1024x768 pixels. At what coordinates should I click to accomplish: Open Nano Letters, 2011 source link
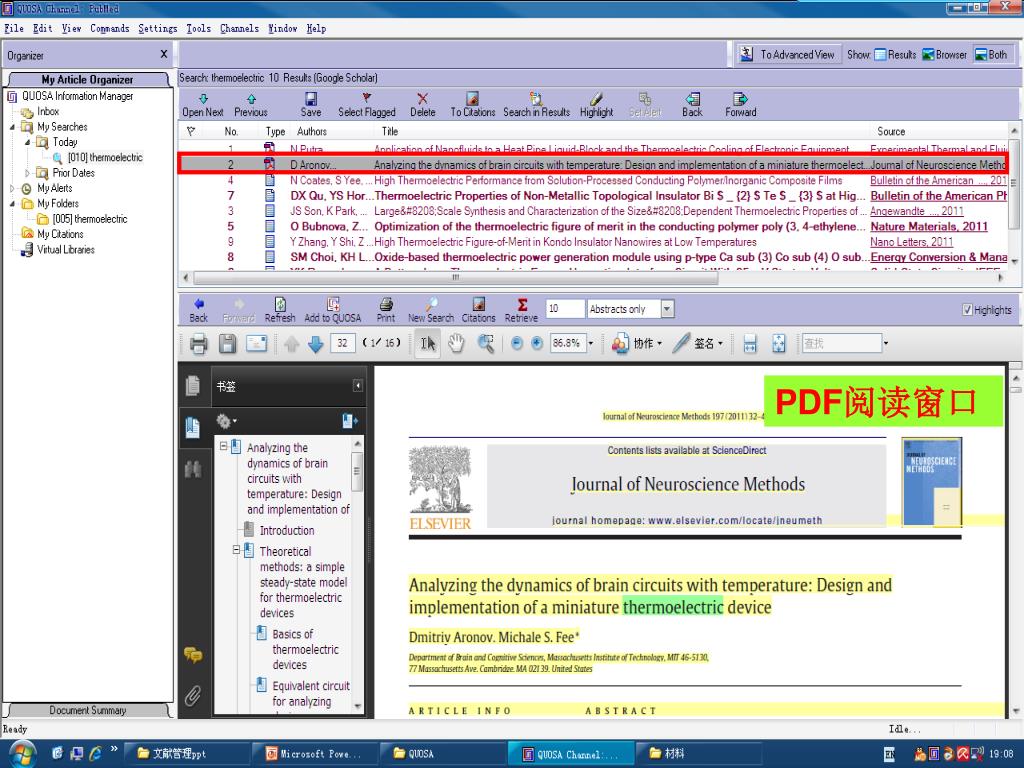pos(912,242)
